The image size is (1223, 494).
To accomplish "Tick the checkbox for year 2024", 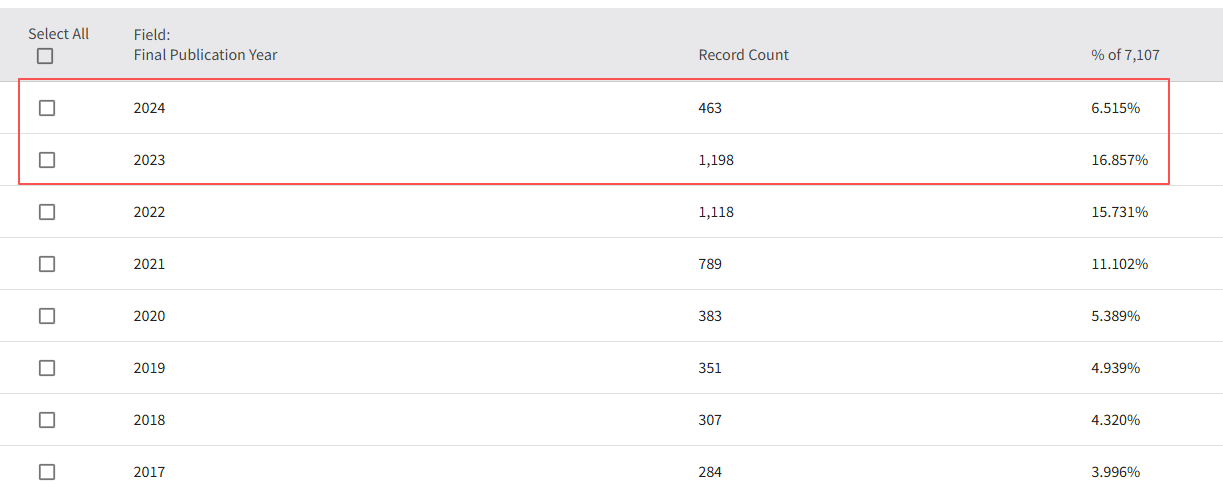I will pyautogui.click(x=47, y=108).
